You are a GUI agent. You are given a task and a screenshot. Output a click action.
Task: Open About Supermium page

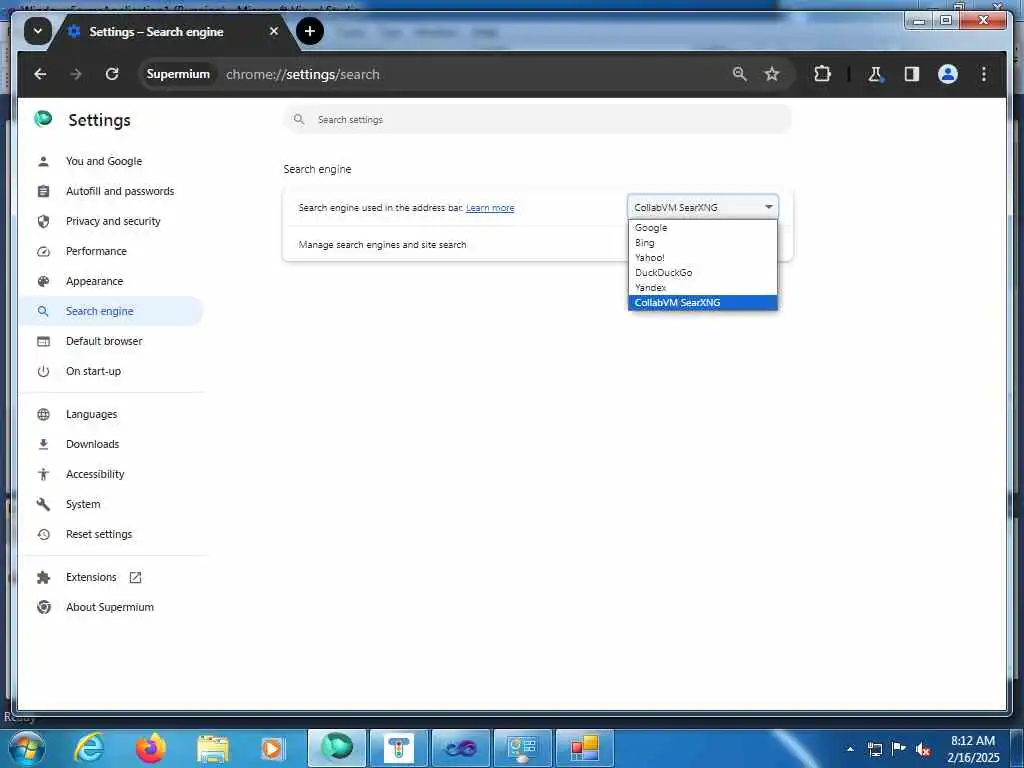coord(110,607)
